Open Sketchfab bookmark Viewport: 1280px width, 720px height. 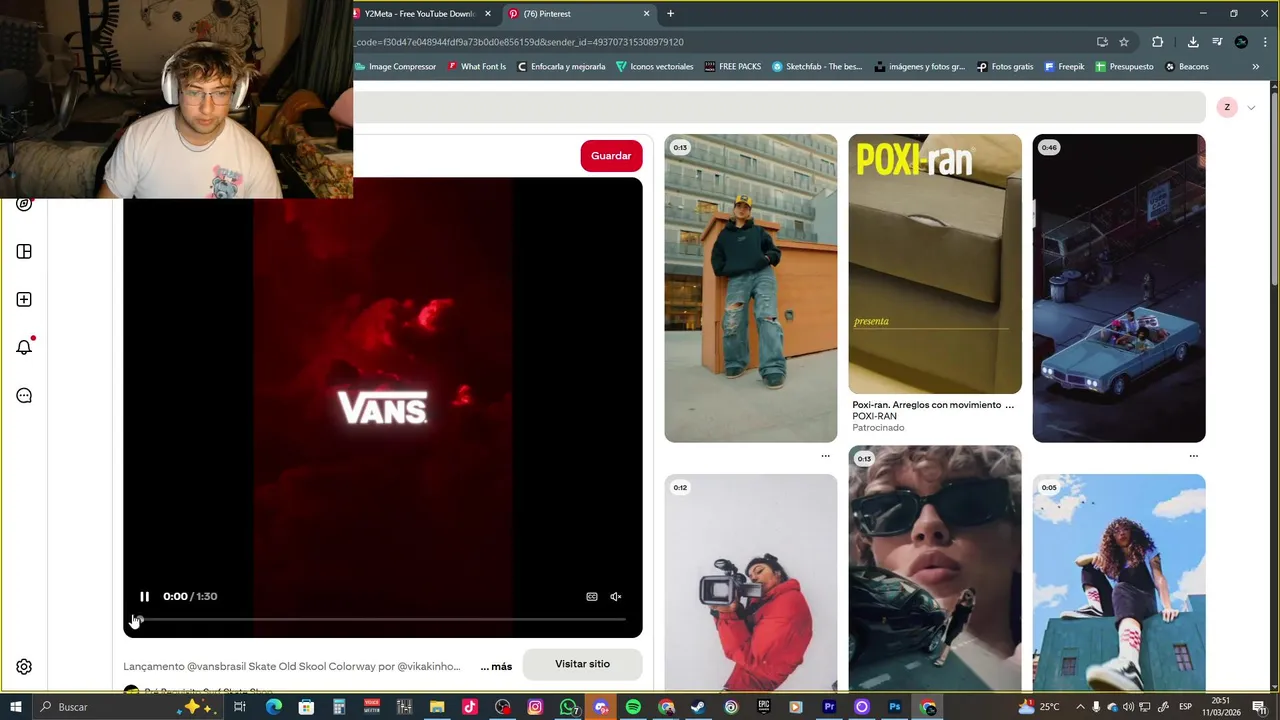click(816, 67)
